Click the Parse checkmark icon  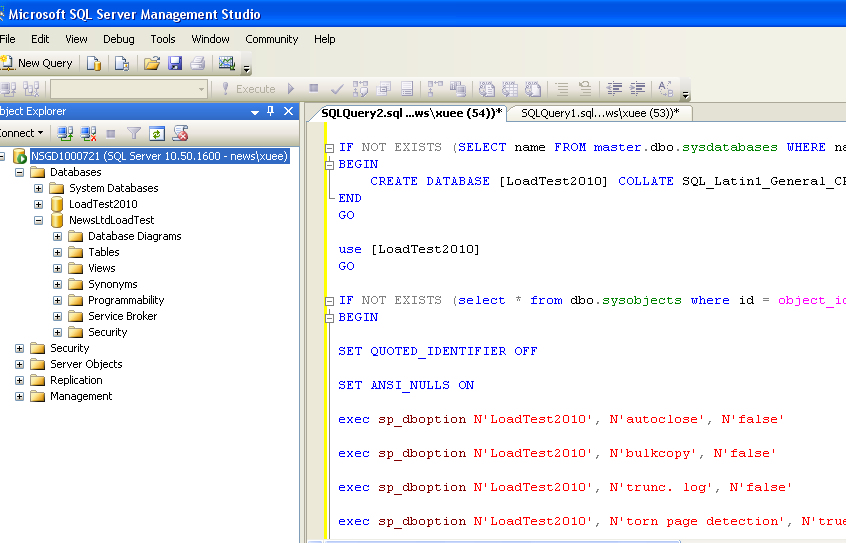coord(337,89)
